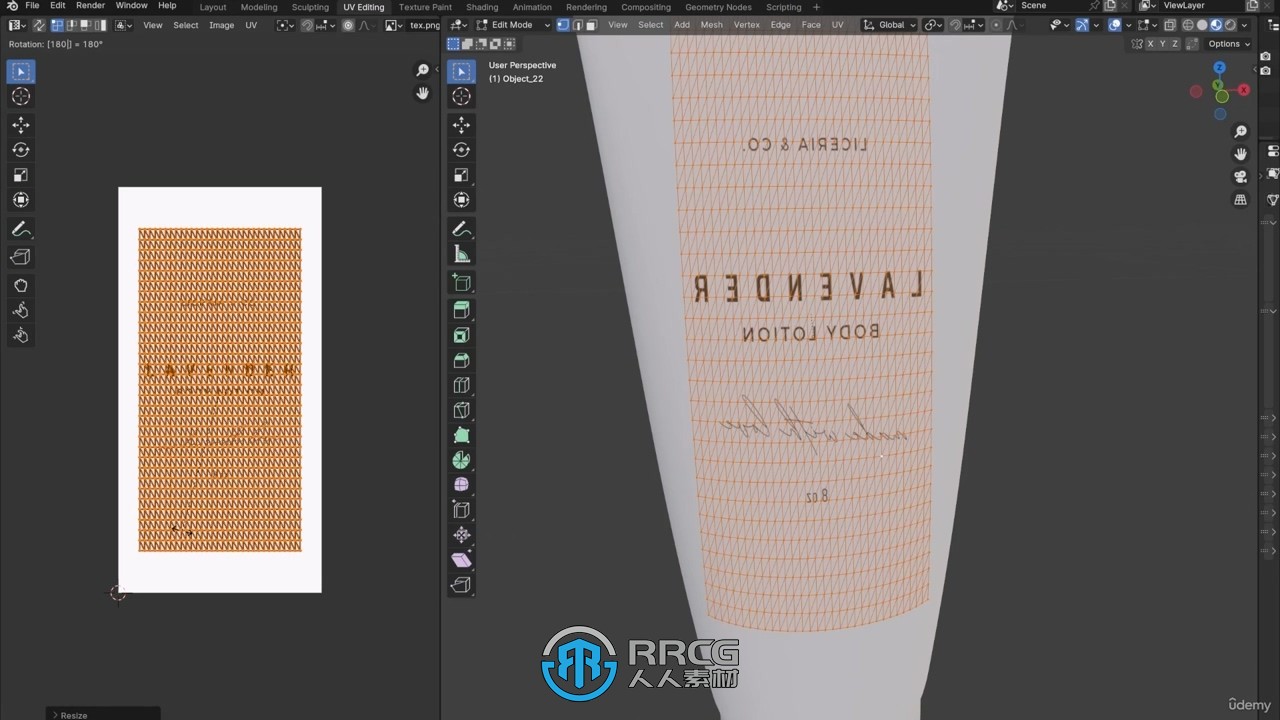Switch to wireframe viewport shading
Screen dimensions: 1280x720
tap(1188, 25)
